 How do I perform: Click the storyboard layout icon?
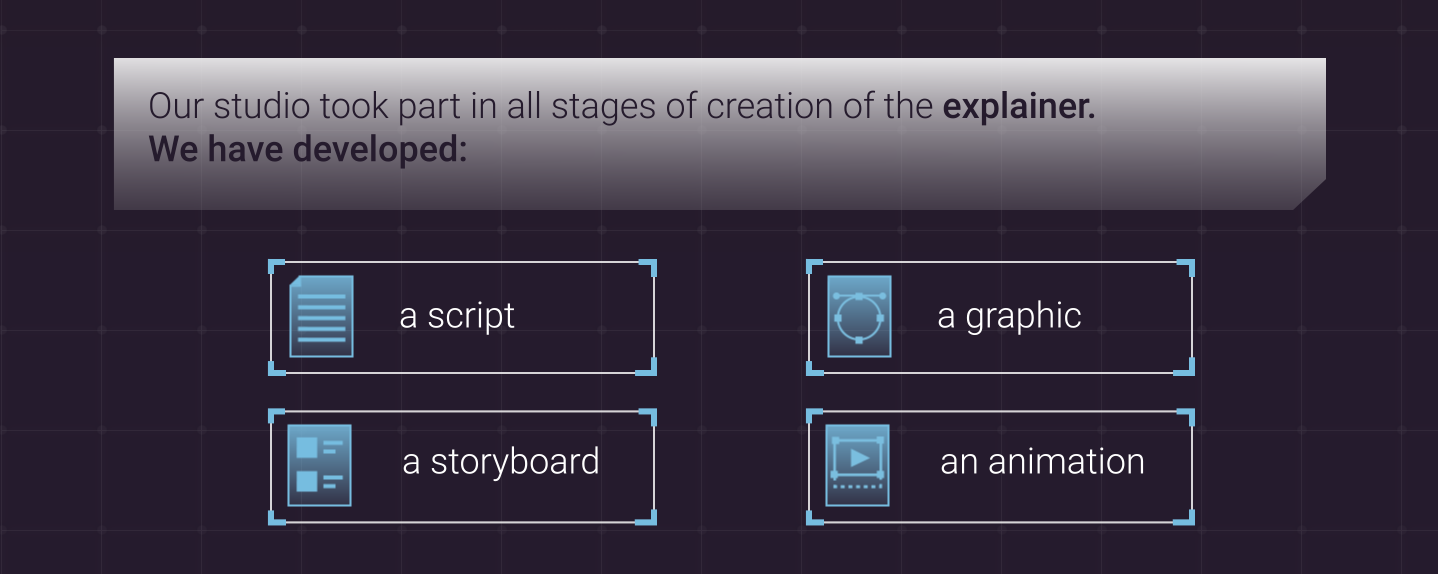(x=319, y=465)
